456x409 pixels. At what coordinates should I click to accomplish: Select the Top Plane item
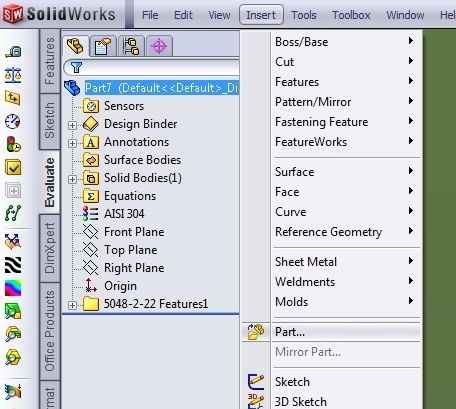tap(131, 250)
